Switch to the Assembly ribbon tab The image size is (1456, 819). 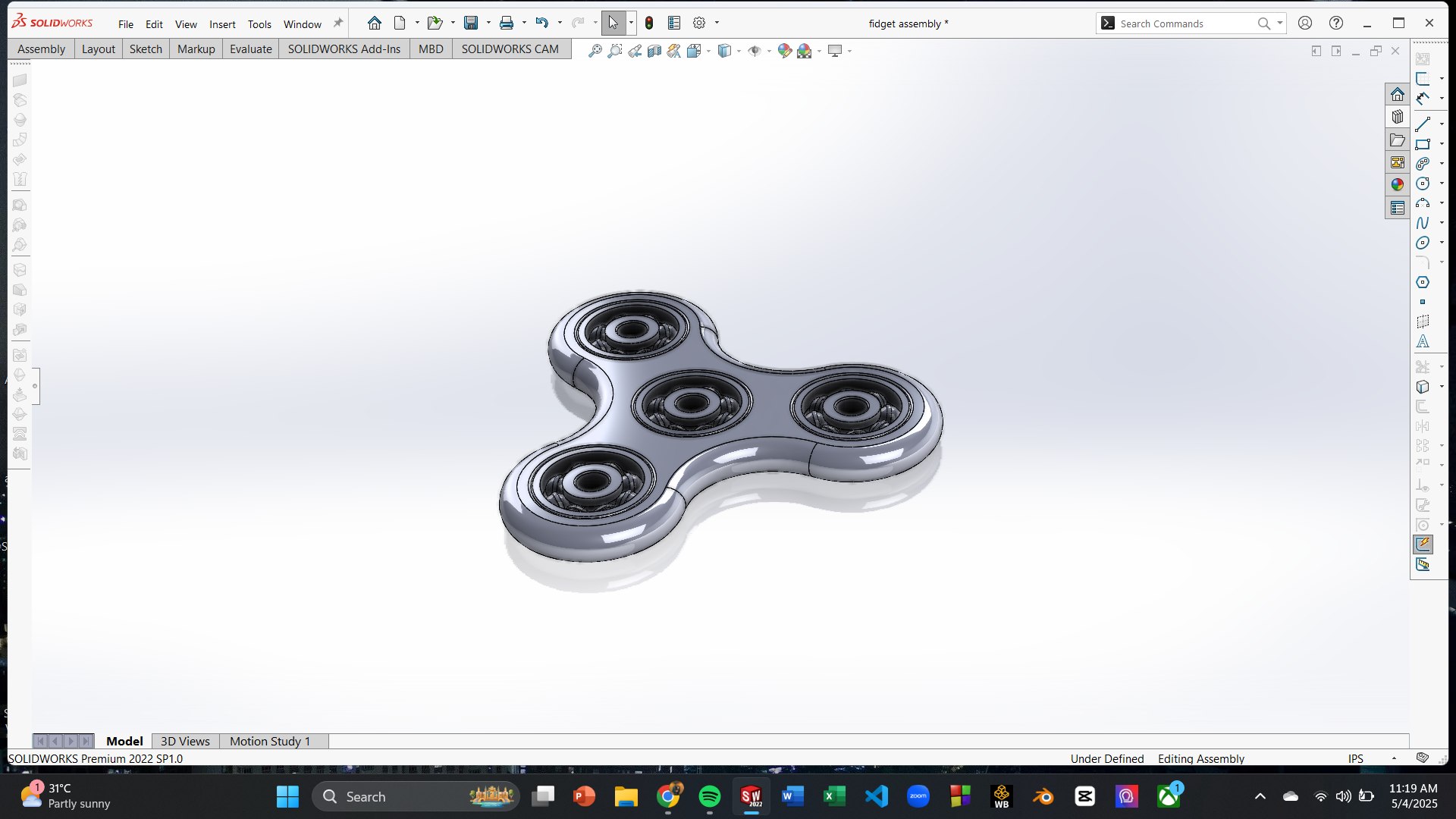41,49
